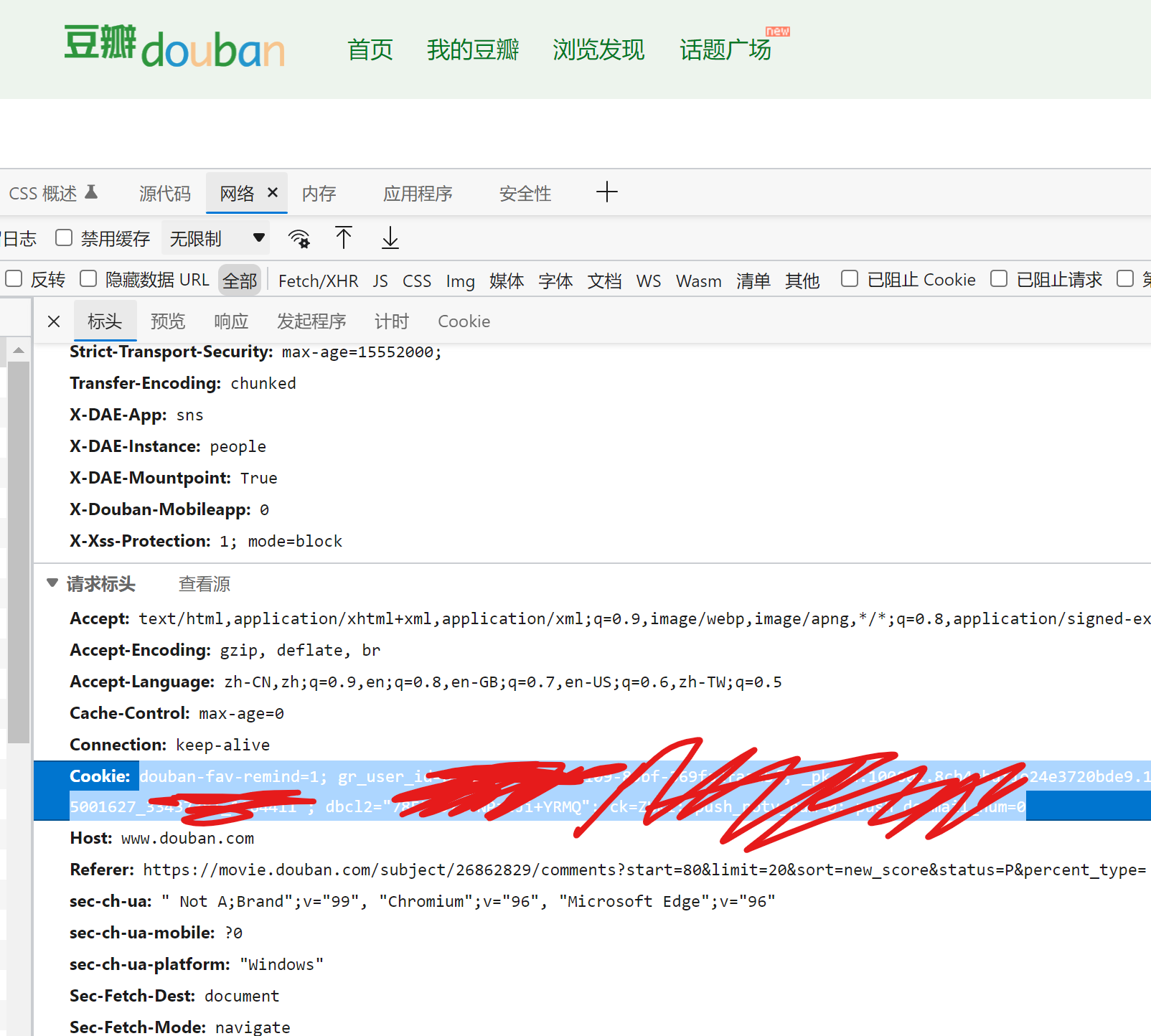Screen dimensions: 1151x1036
Task: Switch to the 响应 response tab
Action: pos(231,321)
